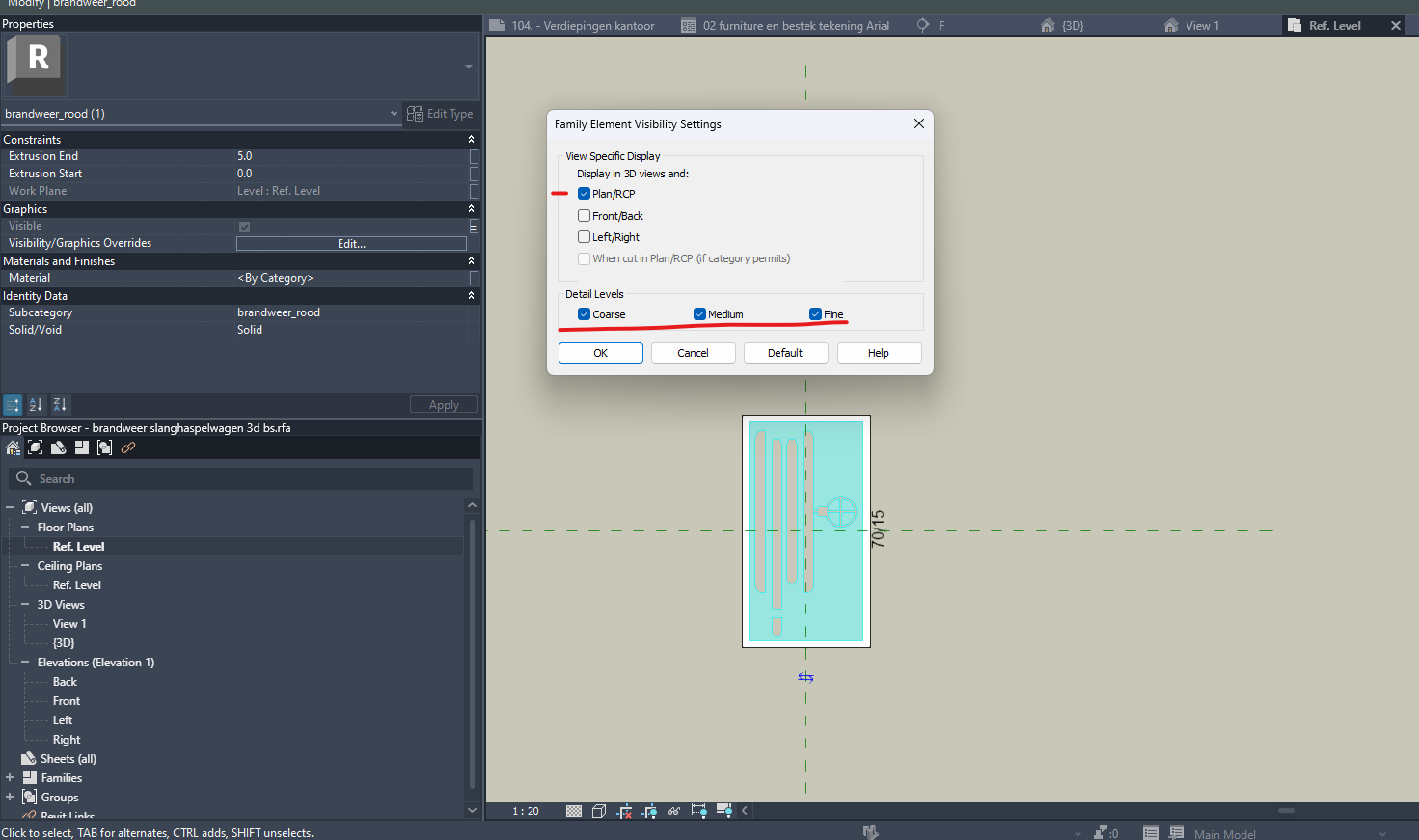The width and height of the screenshot is (1419, 840).
Task: Toggle the category grouping sort icon
Action: coord(13,405)
